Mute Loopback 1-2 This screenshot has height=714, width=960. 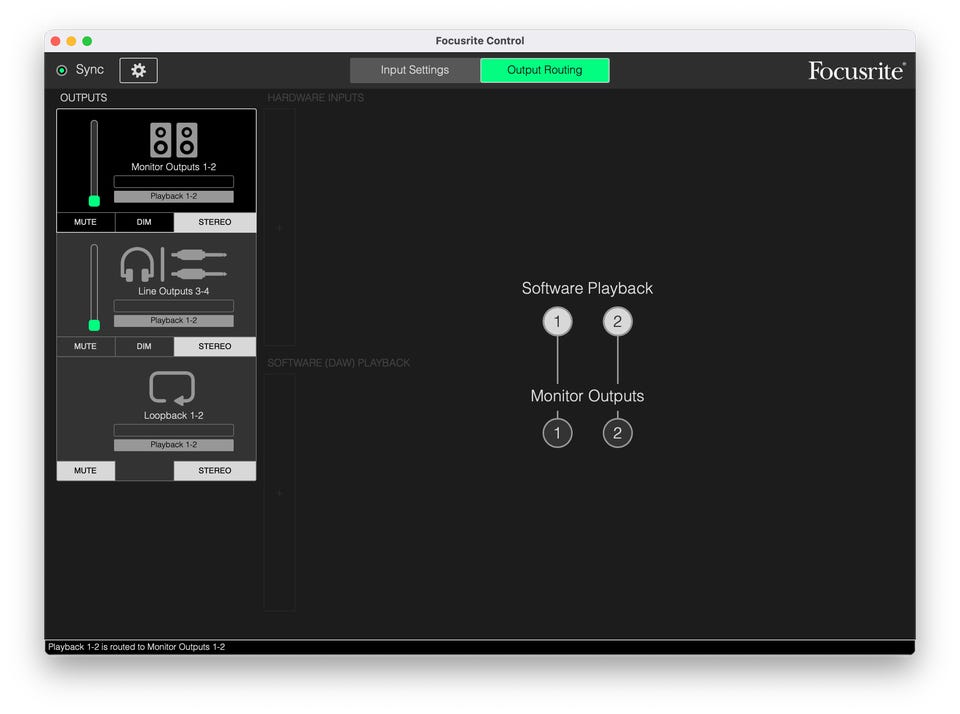[85, 471]
